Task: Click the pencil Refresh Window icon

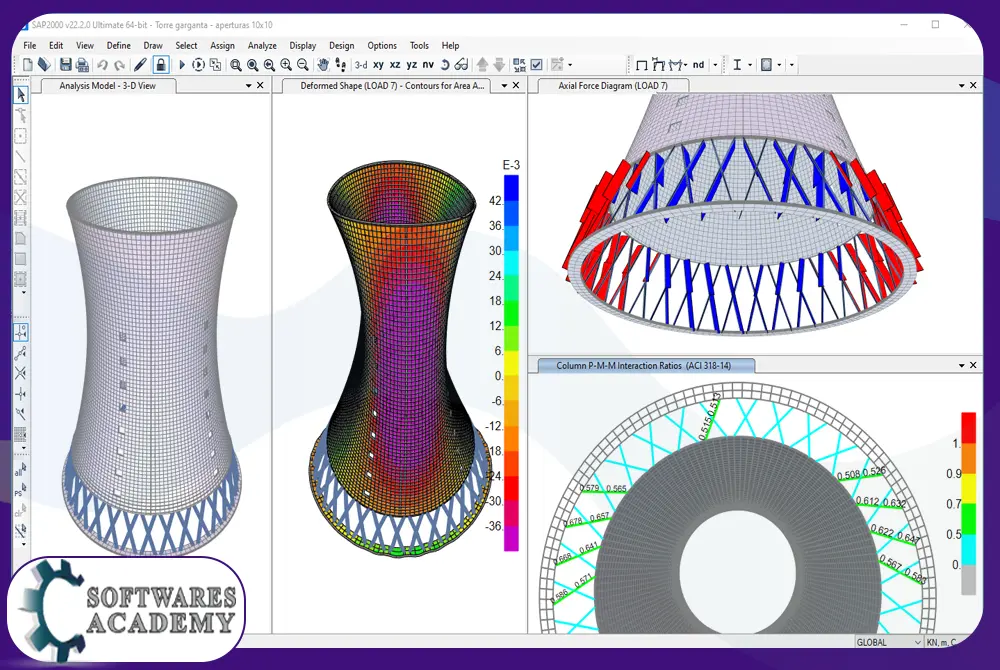Action: 140,64
